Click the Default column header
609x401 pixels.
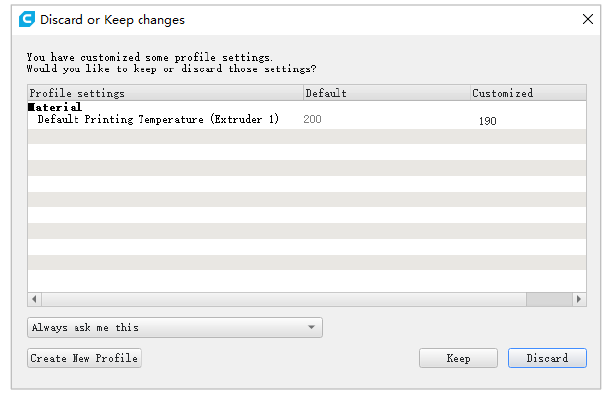[x=326, y=93]
